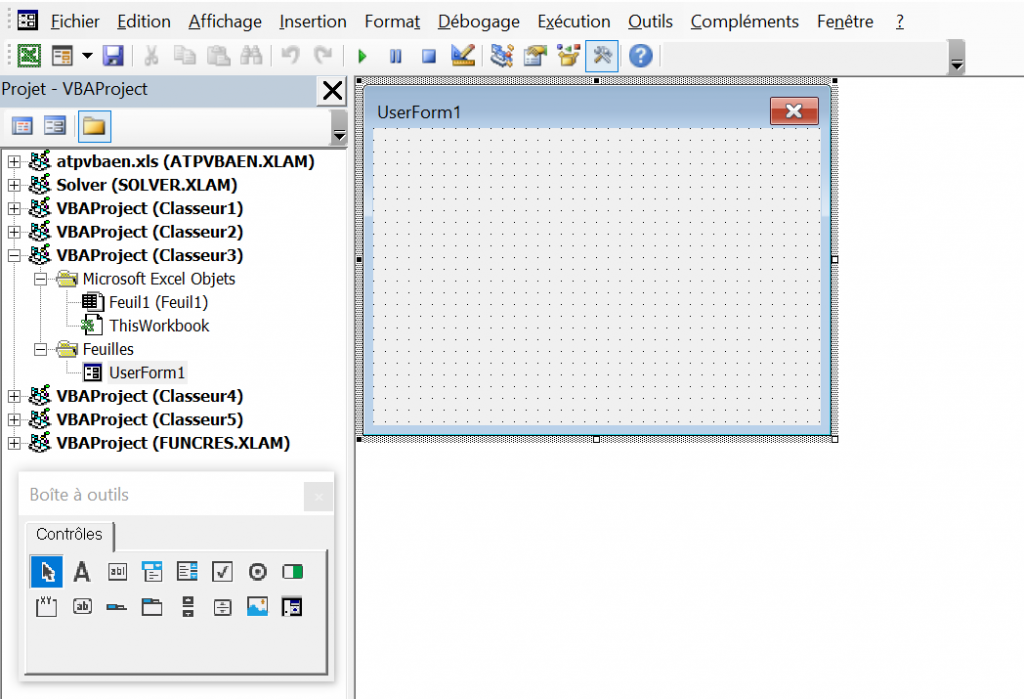Open the Compléments menu
Screen dimensions: 1024x699
[744, 21]
